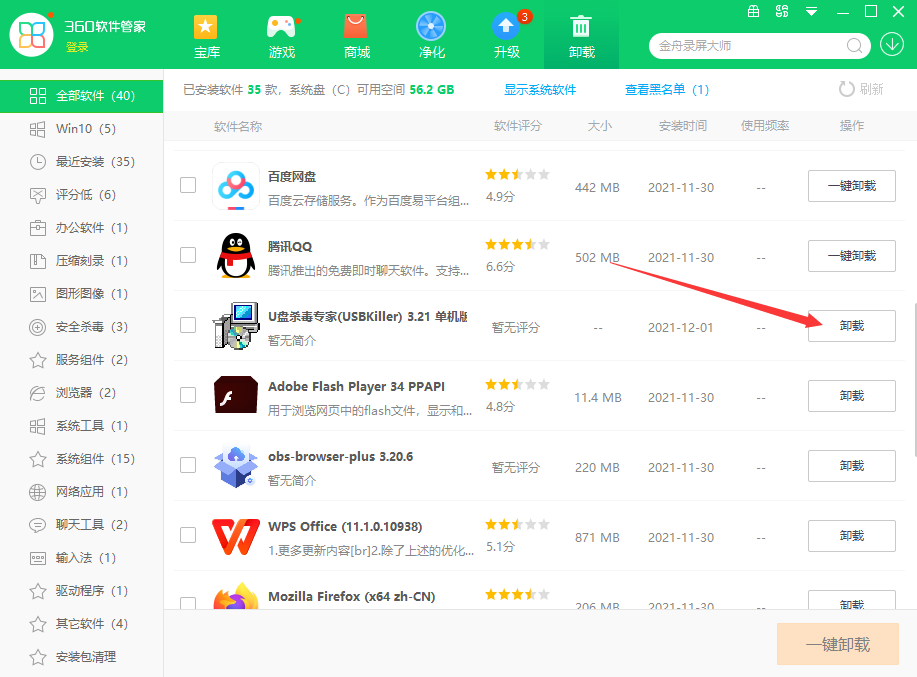Image resolution: width=917 pixels, height=677 pixels.
Task: Click the magnifier search icon
Action: (x=854, y=46)
